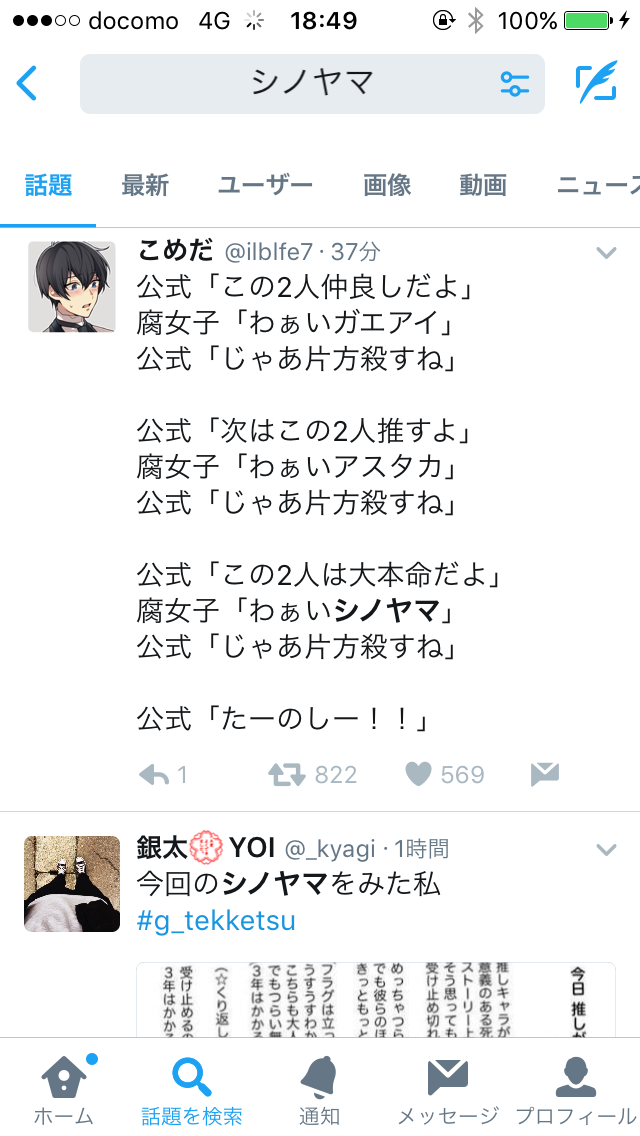Open @ilblfe7 profile via username
The height and width of the screenshot is (1136, 640).
(x=267, y=252)
